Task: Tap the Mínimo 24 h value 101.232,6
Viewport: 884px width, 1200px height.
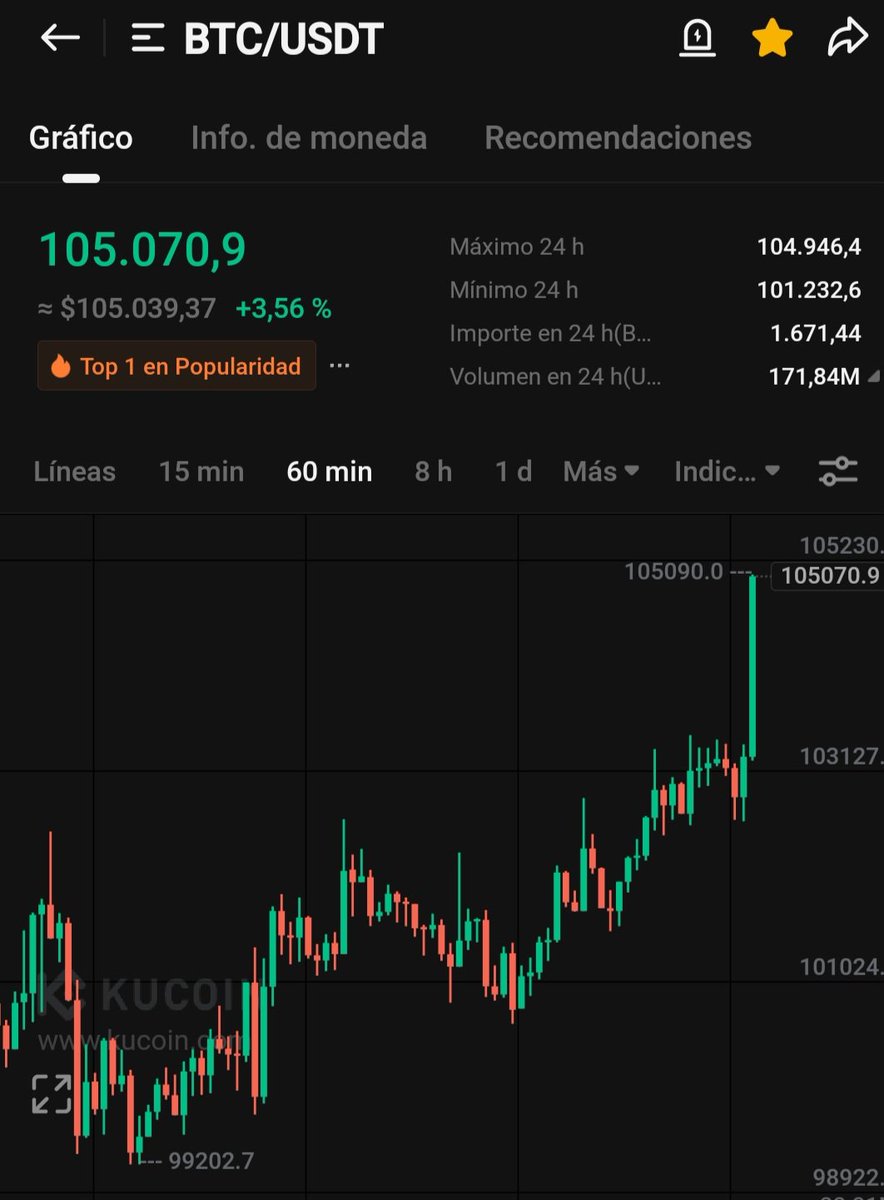Action: [x=809, y=291]
